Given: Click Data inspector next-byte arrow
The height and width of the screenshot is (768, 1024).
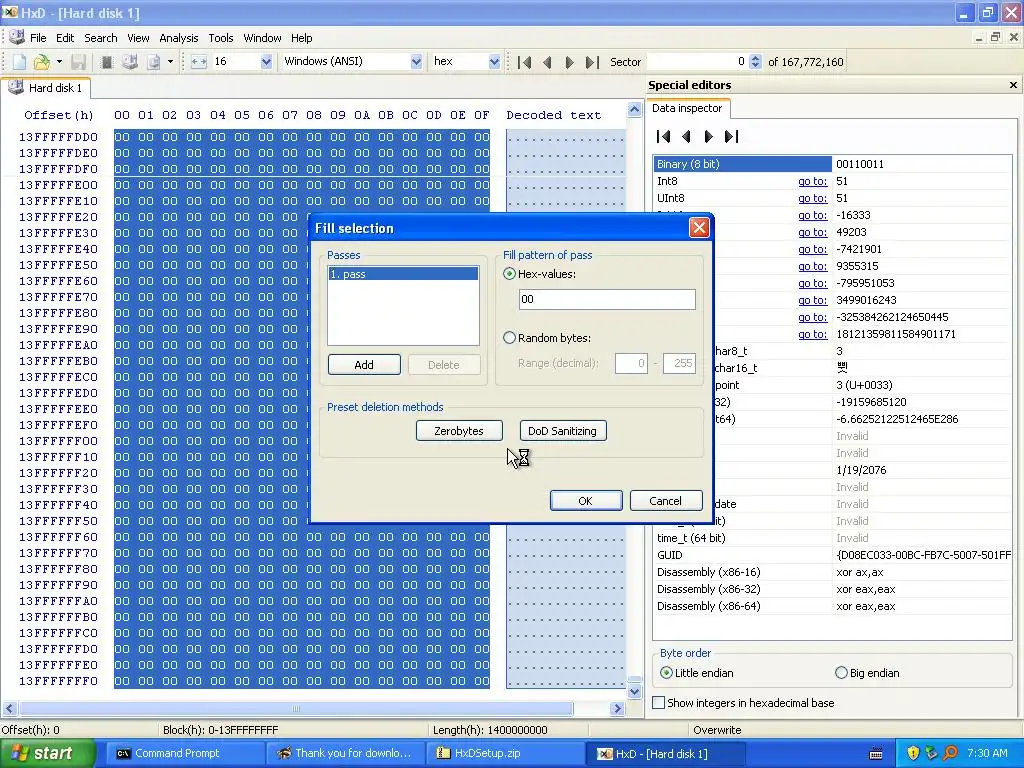Looking at the screenshot, I should (709, 136).
